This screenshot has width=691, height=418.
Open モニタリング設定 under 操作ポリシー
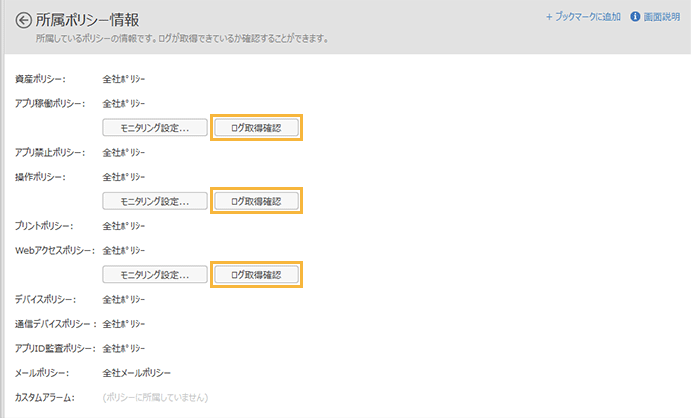pos(155,201)
